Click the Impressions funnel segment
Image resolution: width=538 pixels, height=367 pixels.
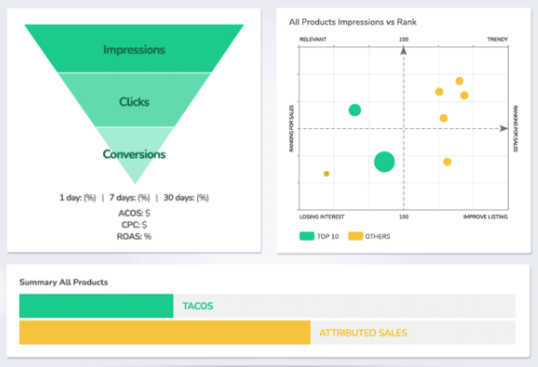point(134,48)
